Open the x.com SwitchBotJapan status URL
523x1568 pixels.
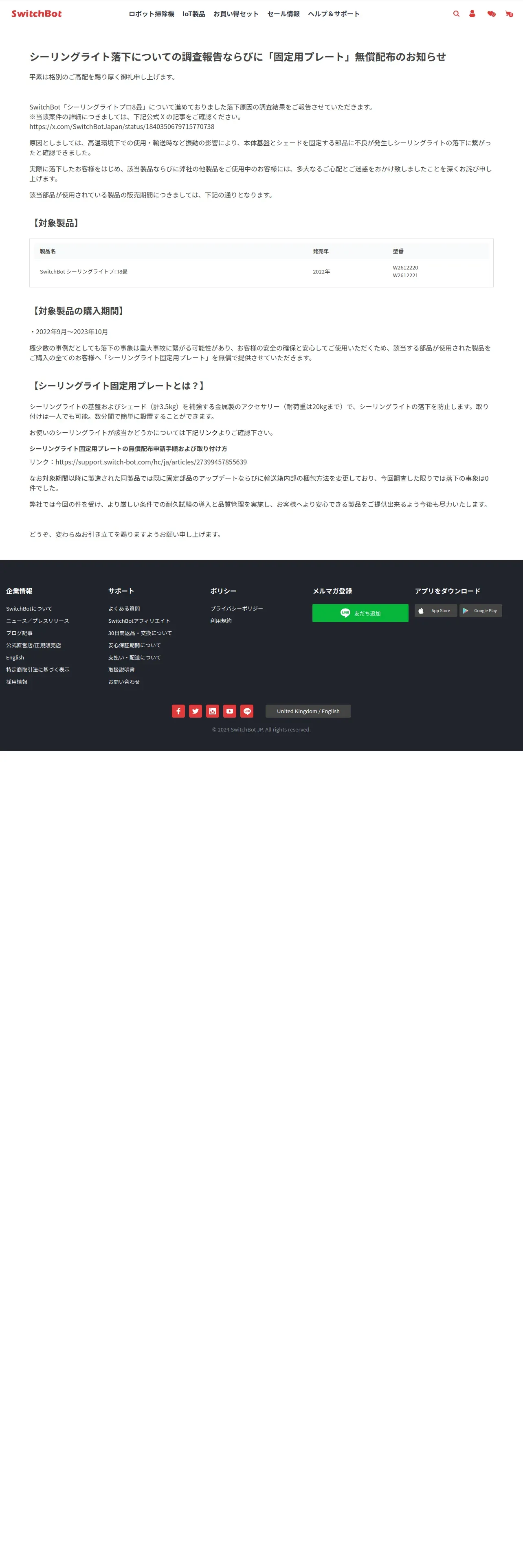(122, 127)
